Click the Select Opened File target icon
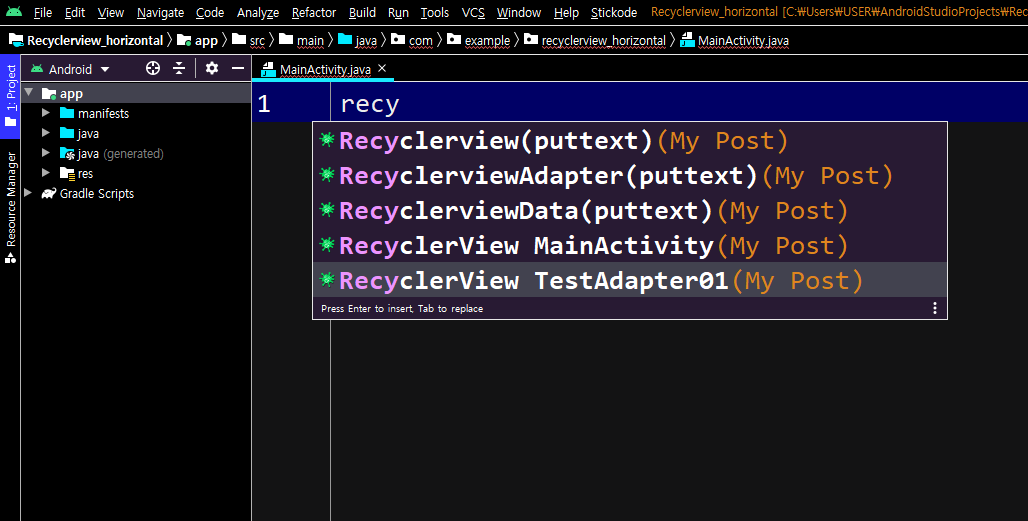1028x521 pixels. (x=153, y=68)
